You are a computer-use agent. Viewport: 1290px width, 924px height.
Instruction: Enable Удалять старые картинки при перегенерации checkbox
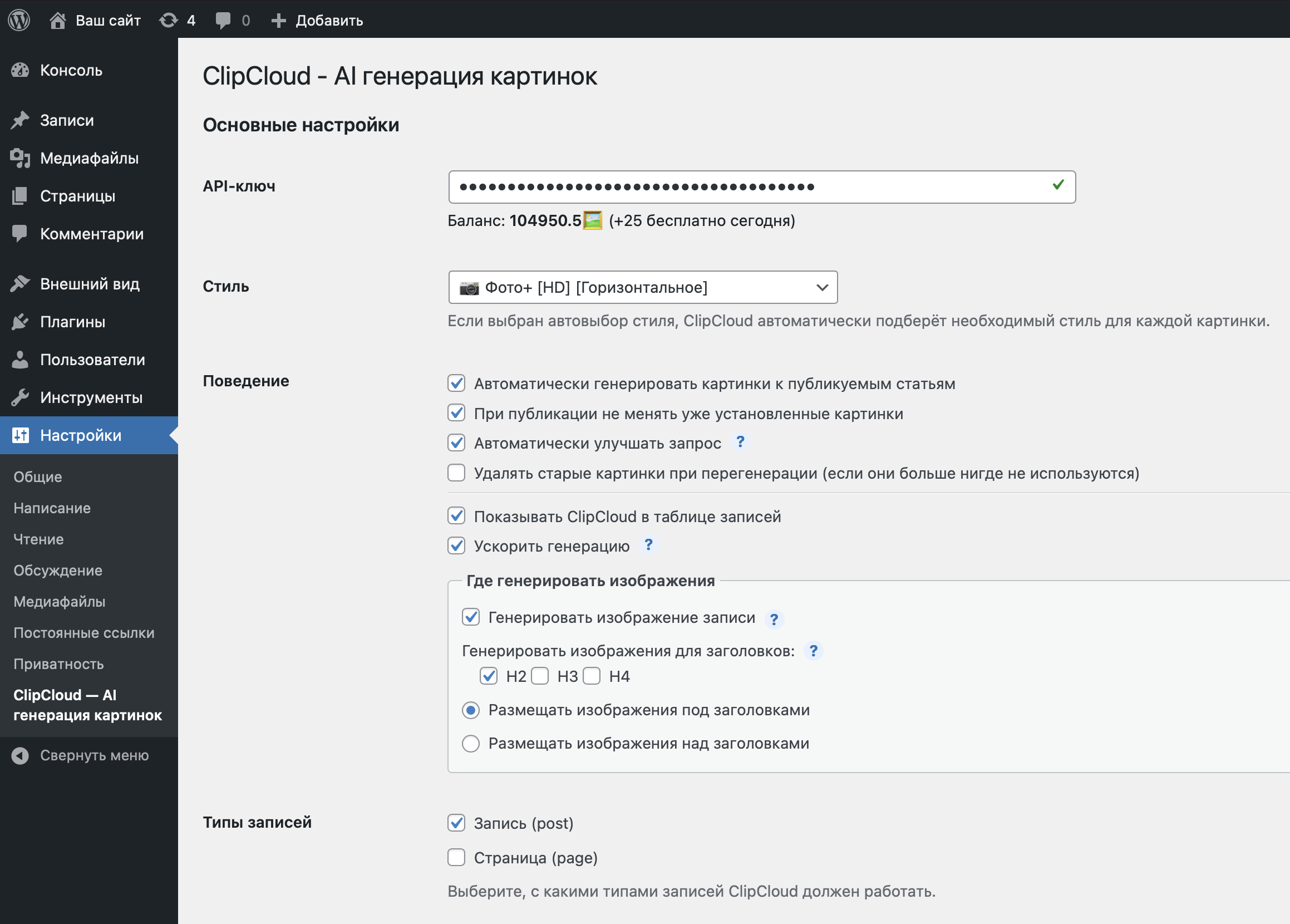point(456,473)
